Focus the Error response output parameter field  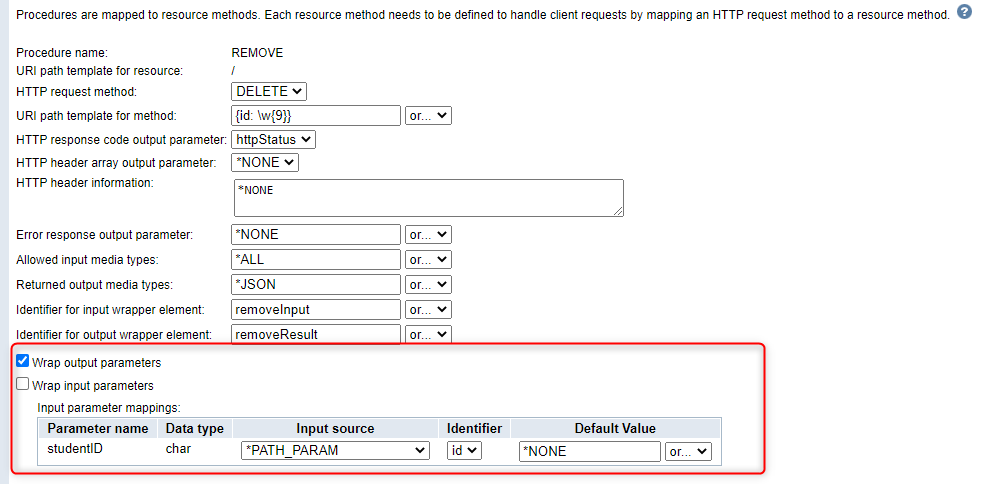315,235
